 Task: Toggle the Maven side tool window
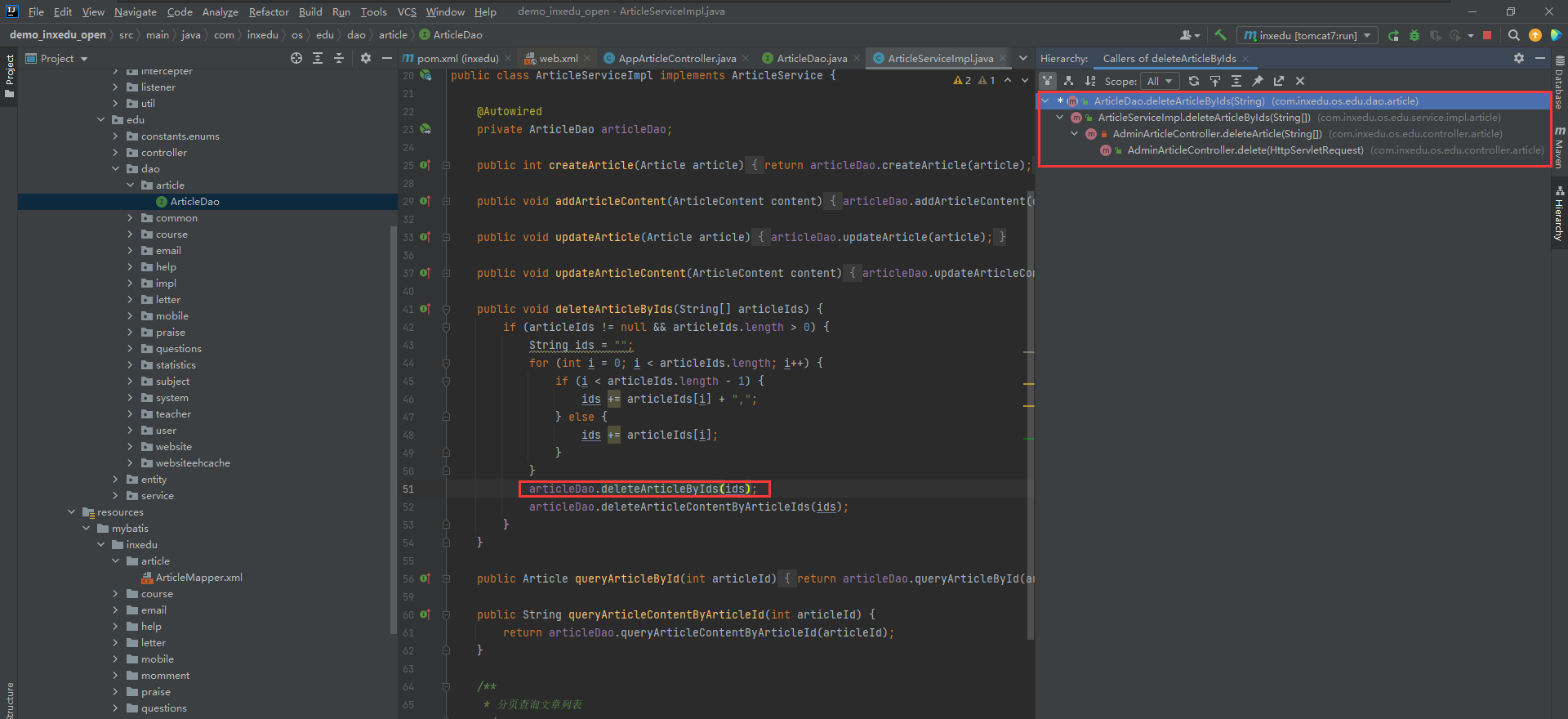[1559, 147]
